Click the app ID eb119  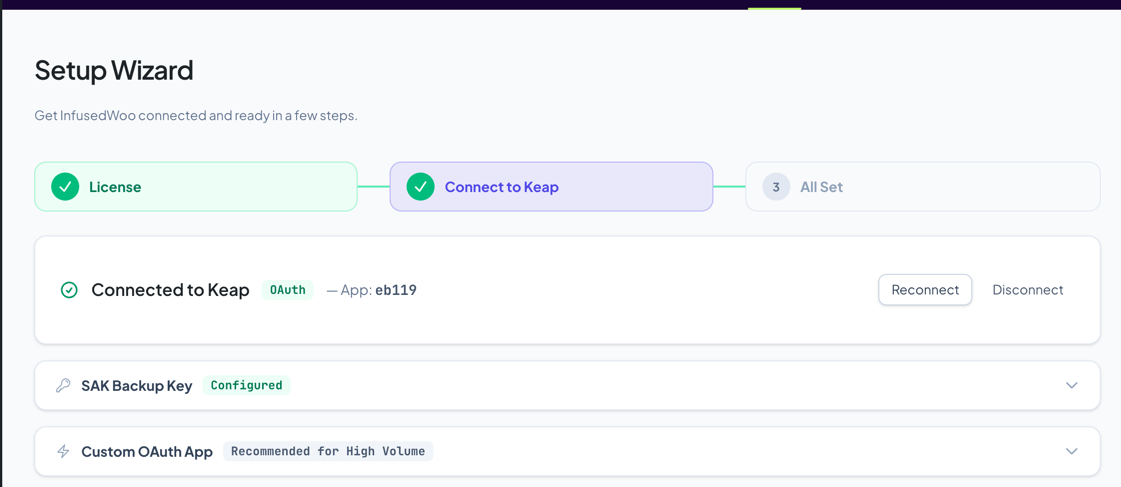(396, 290)
